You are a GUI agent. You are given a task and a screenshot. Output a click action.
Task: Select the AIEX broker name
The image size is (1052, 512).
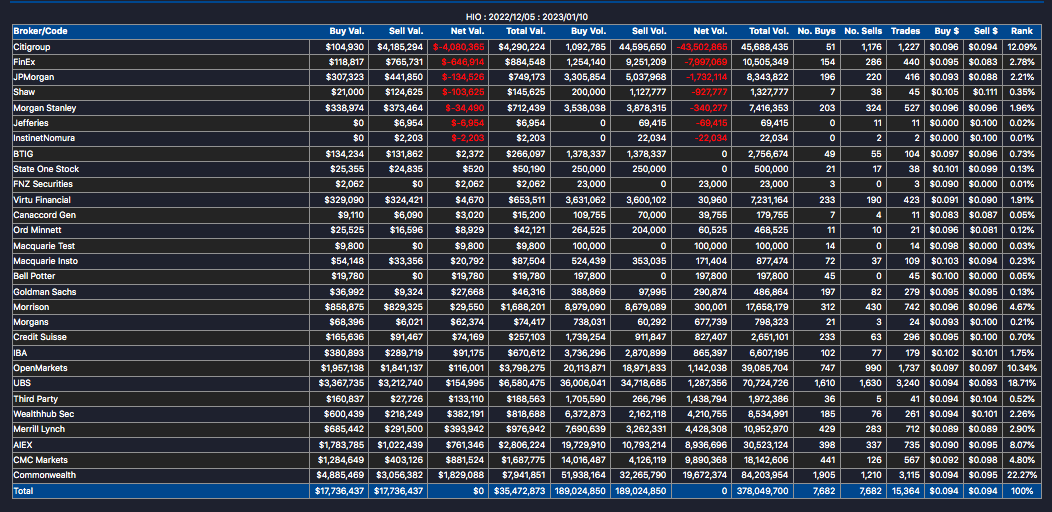[23, 444]
